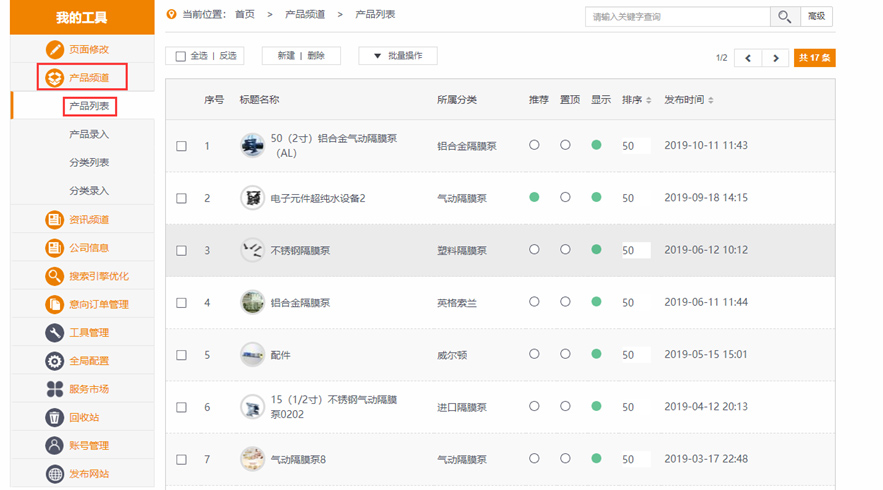Select checkbox for row 1
The width and height of the screenshot is (883, 490).
click(x=181, y=146)
